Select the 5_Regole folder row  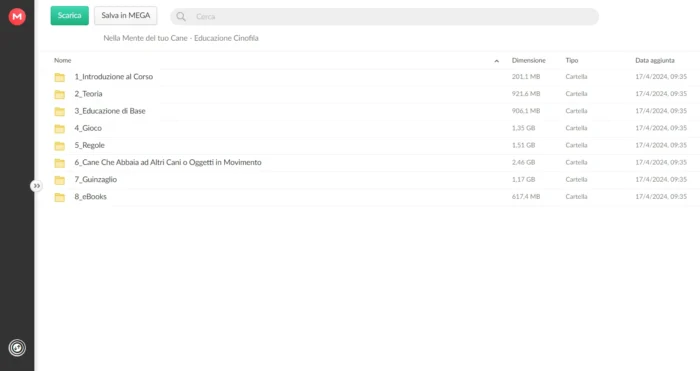click(371, 145)
